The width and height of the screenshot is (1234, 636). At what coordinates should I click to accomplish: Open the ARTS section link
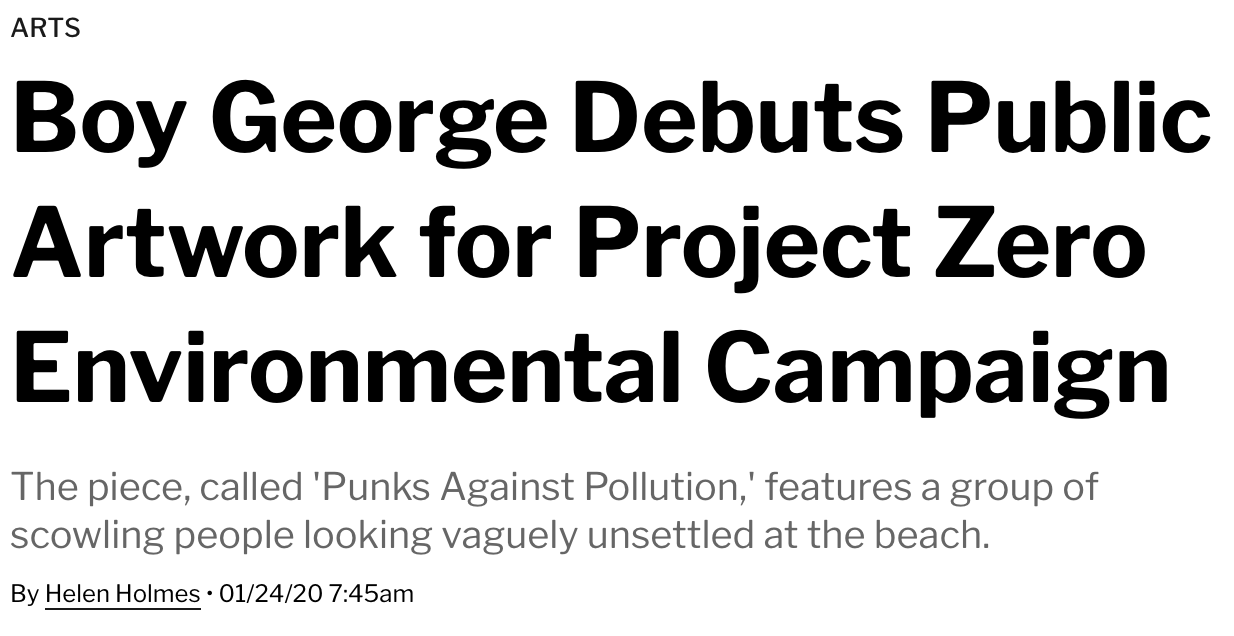point(46,28)
